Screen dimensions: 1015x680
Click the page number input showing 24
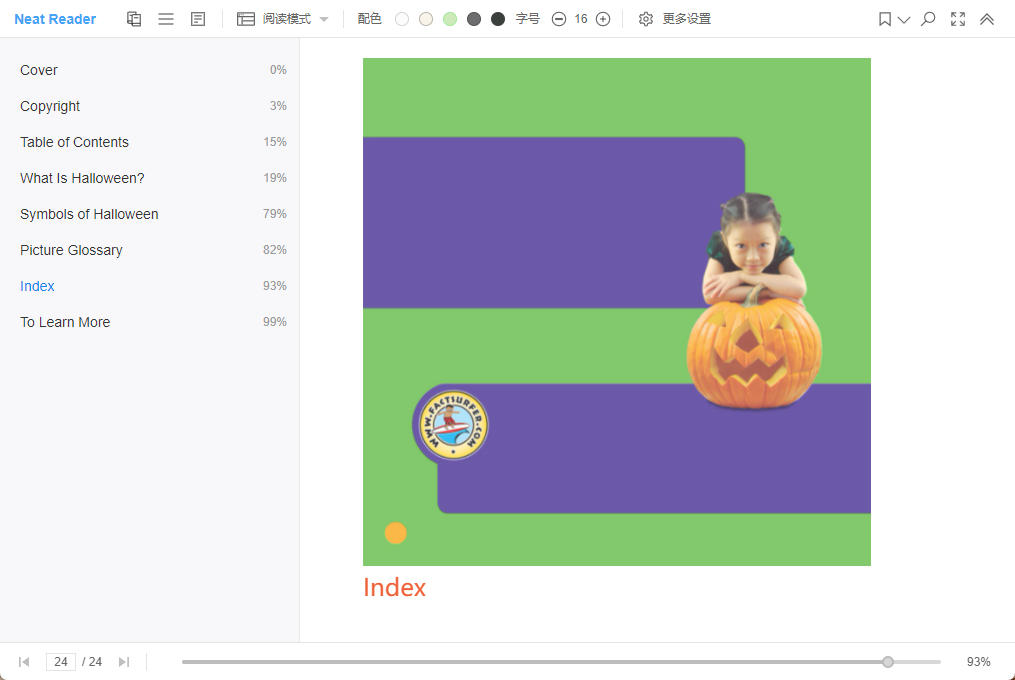[x=61, y=661]
